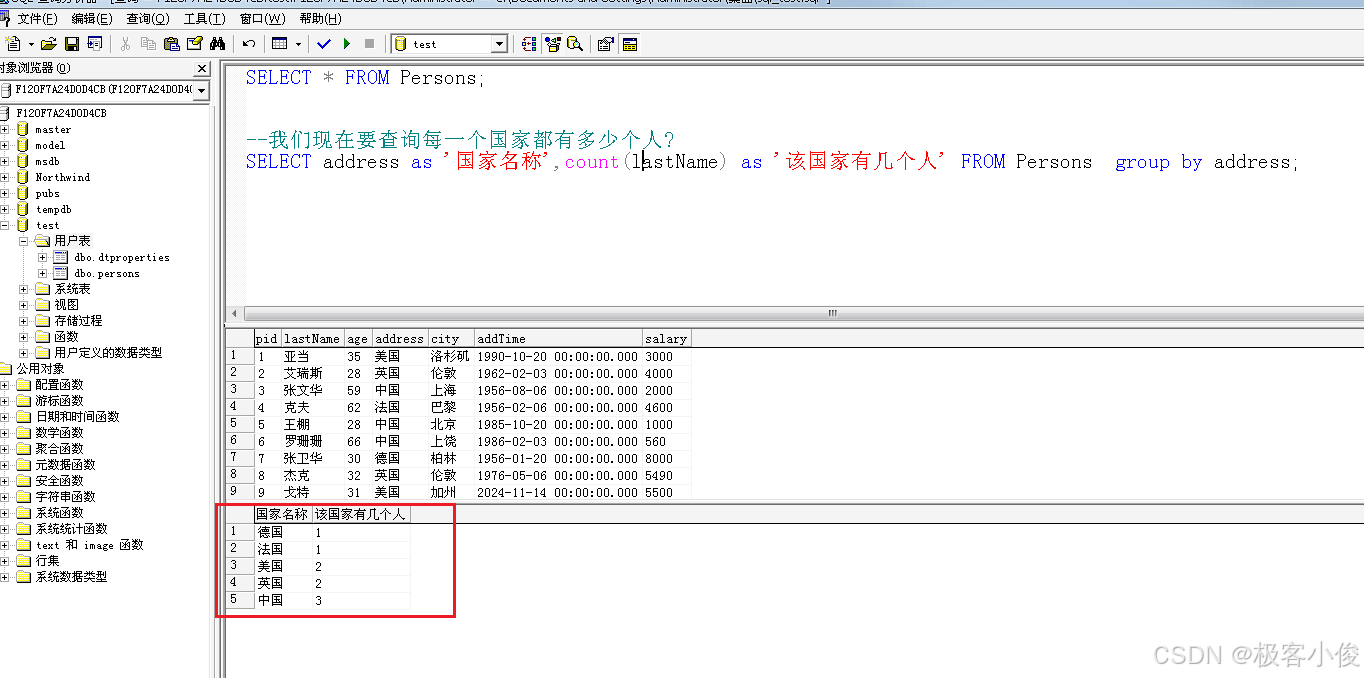This screenshot has height=678, width=1364.
Task: Click the addTime column header
Action: pyautogui.click(x=558, y=339)
